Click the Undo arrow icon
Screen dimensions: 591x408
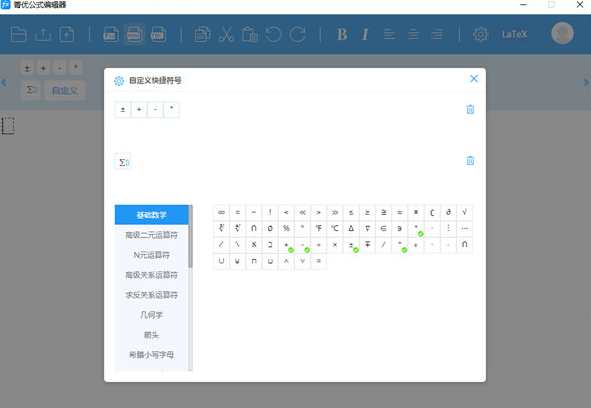[274, 35]
